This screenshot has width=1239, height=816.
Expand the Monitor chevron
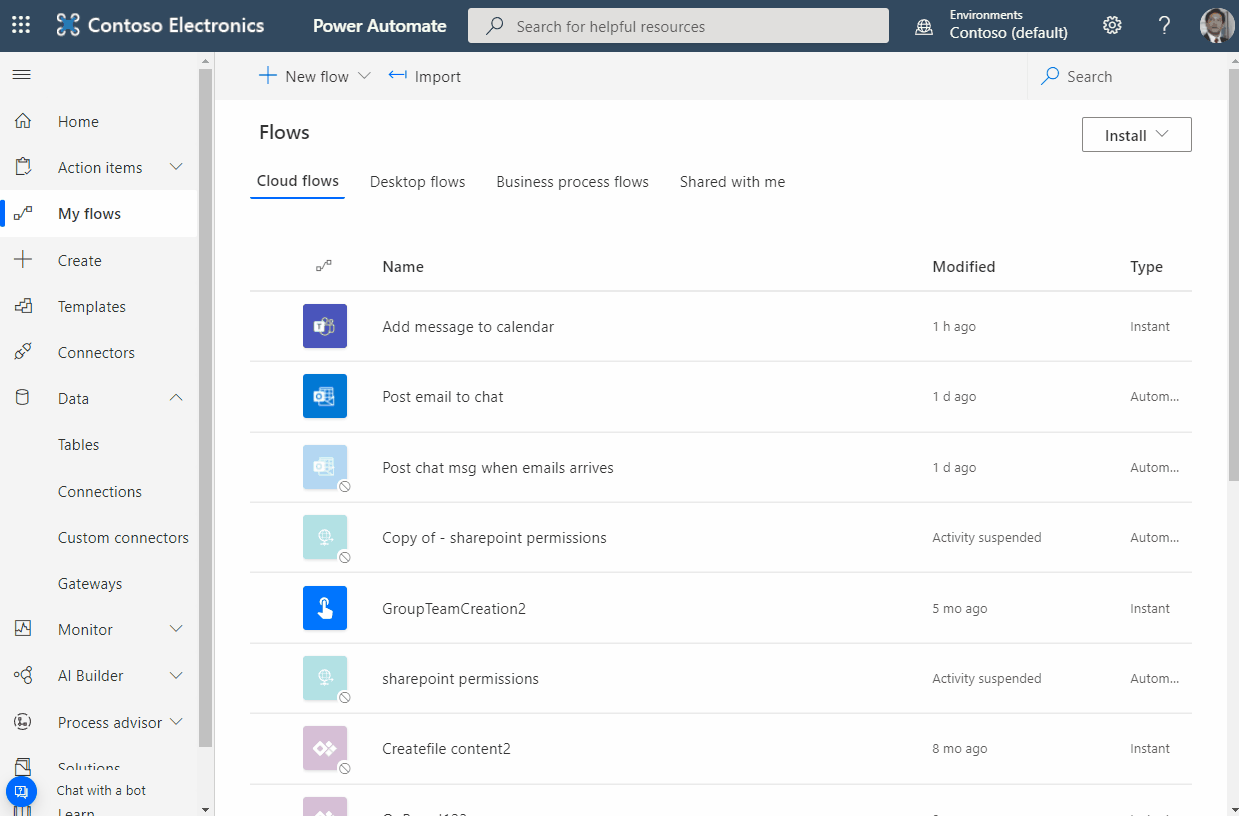(176, 629)
